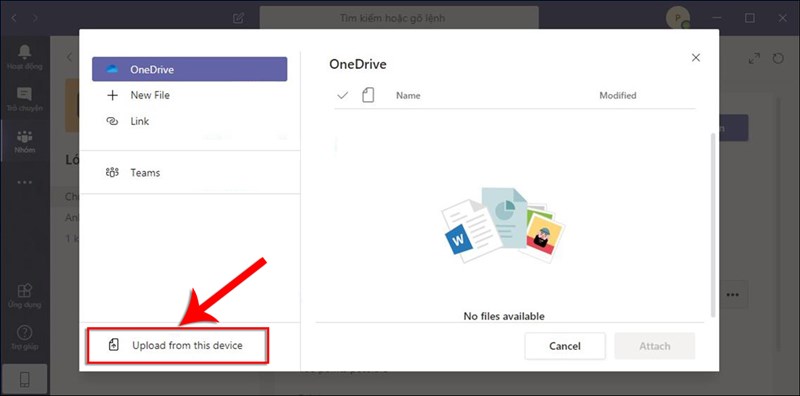The height and width of the screenshot is (396, 800).
Task: Click Upload from this device
Action: tap(177, 345)
